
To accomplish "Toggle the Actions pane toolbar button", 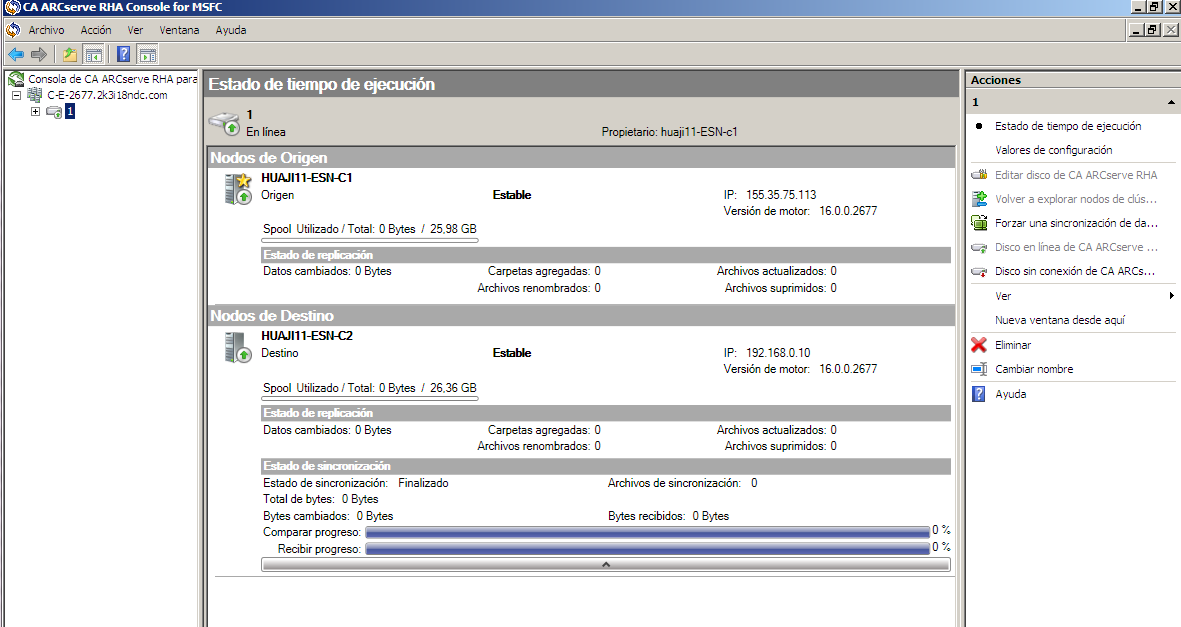I will coord(148,54).
